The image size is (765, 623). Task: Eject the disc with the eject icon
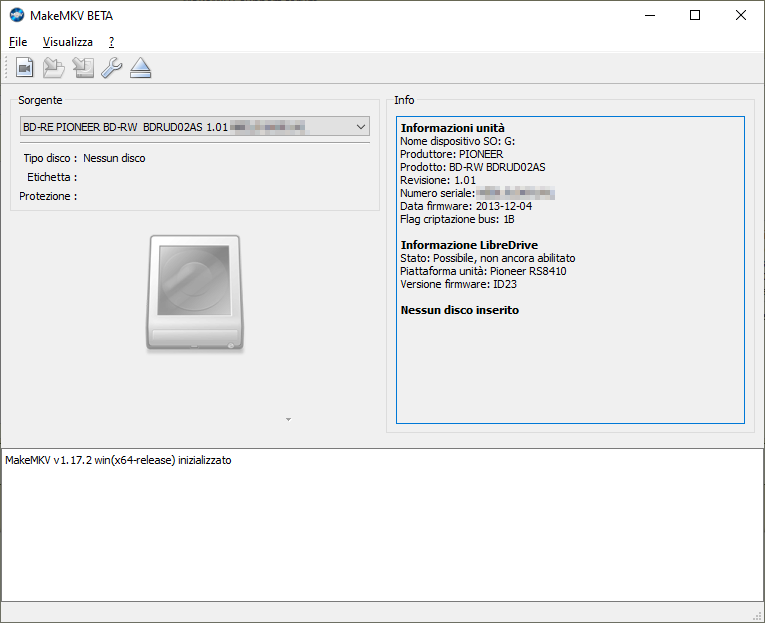click(x=141, y=67)
